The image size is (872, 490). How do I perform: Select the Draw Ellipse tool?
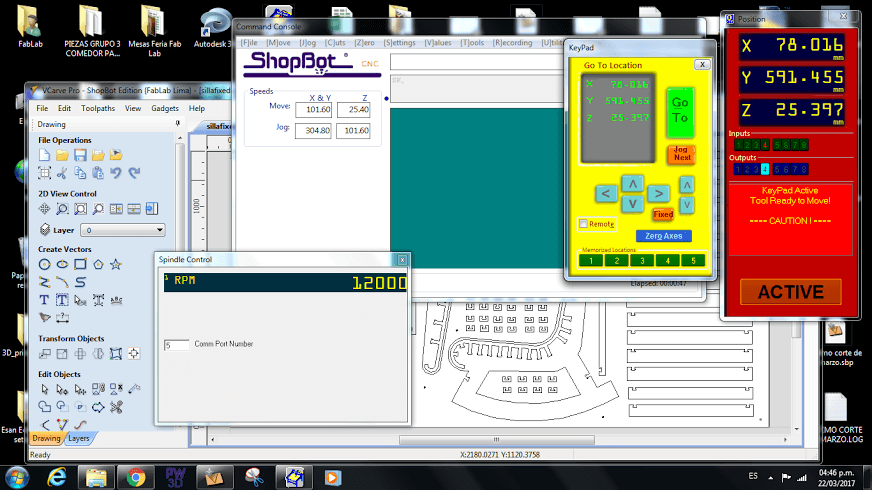pos(62,264)
